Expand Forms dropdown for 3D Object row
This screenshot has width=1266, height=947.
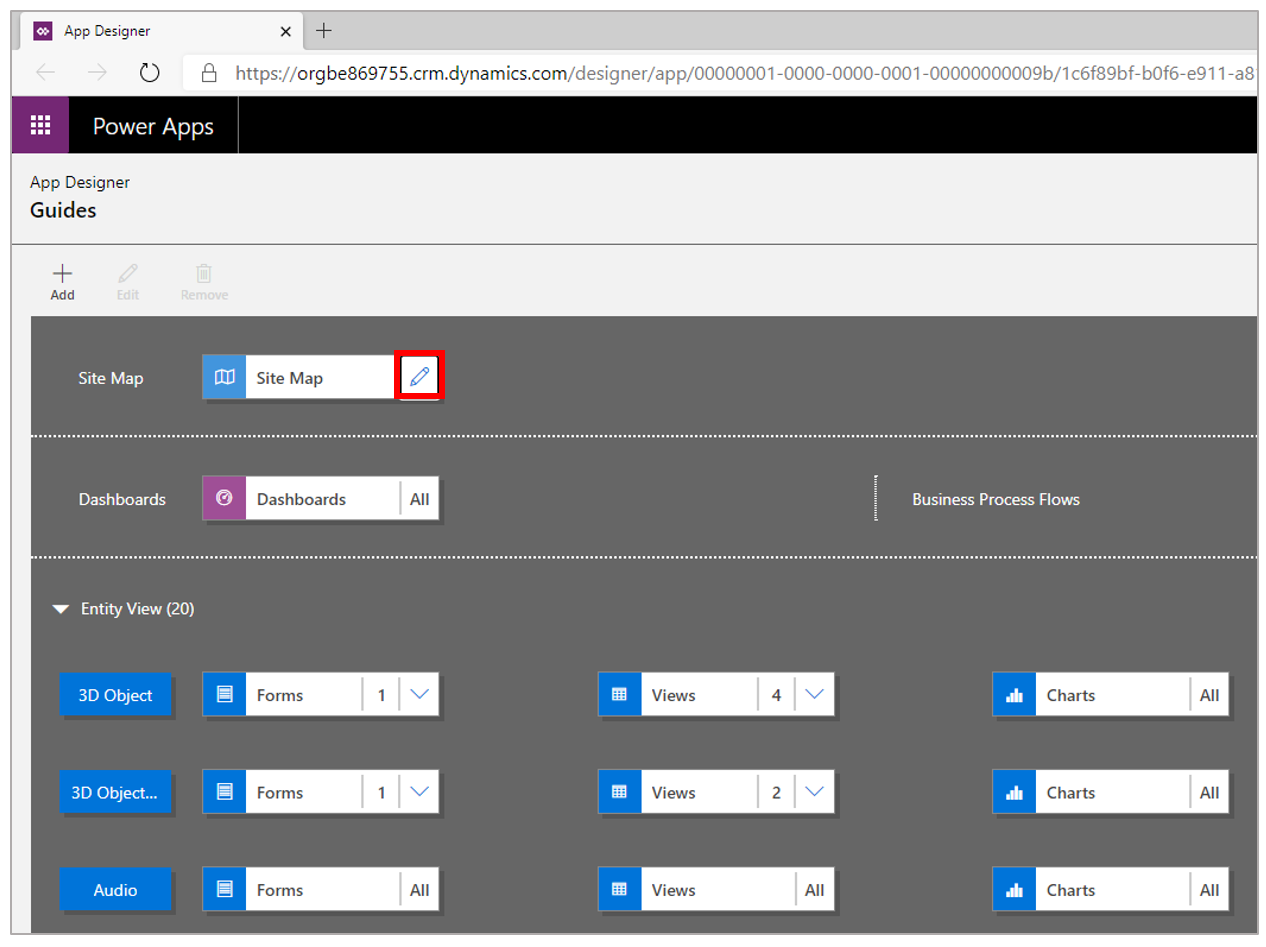[419, 694]
